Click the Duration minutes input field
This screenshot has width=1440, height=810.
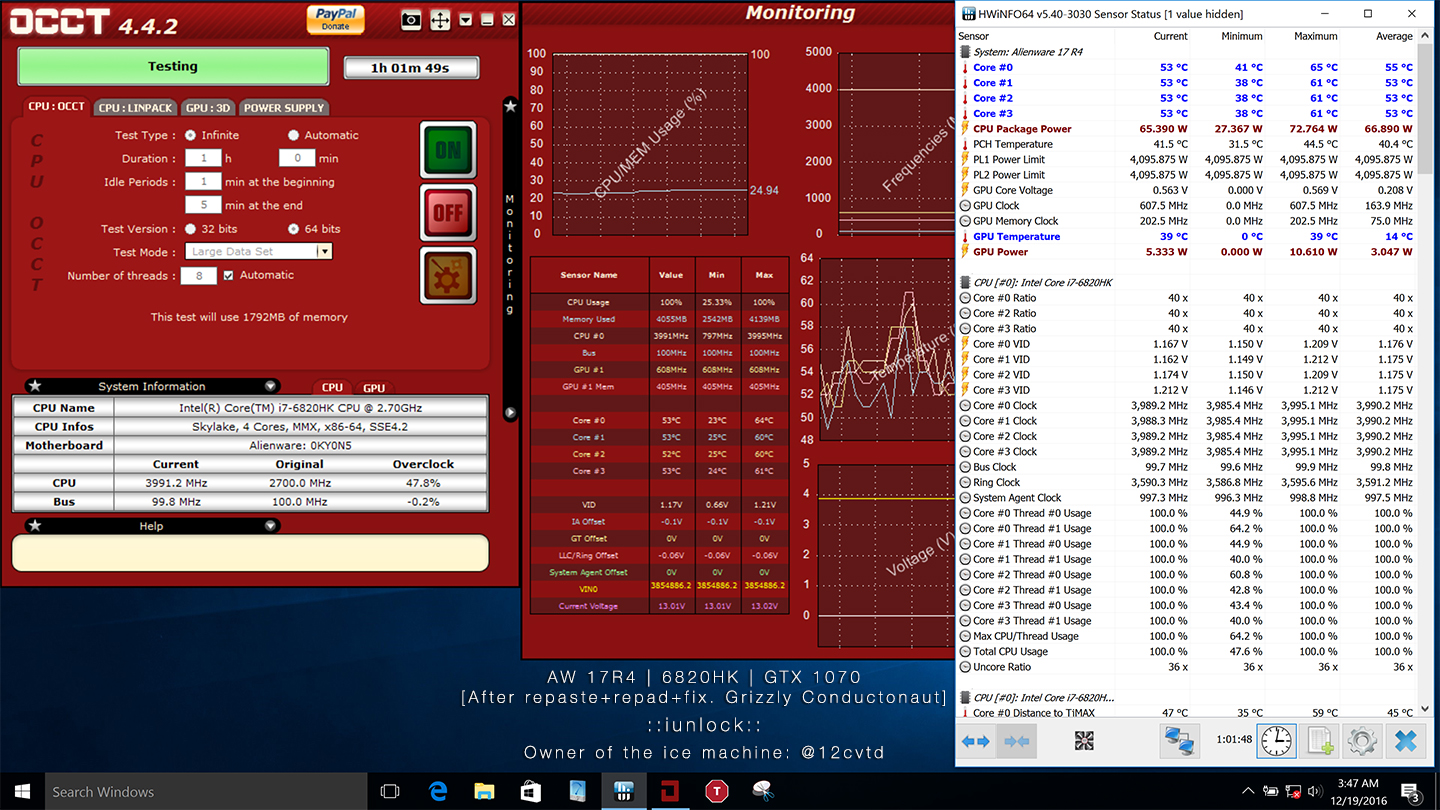click(x=297, y=158)
